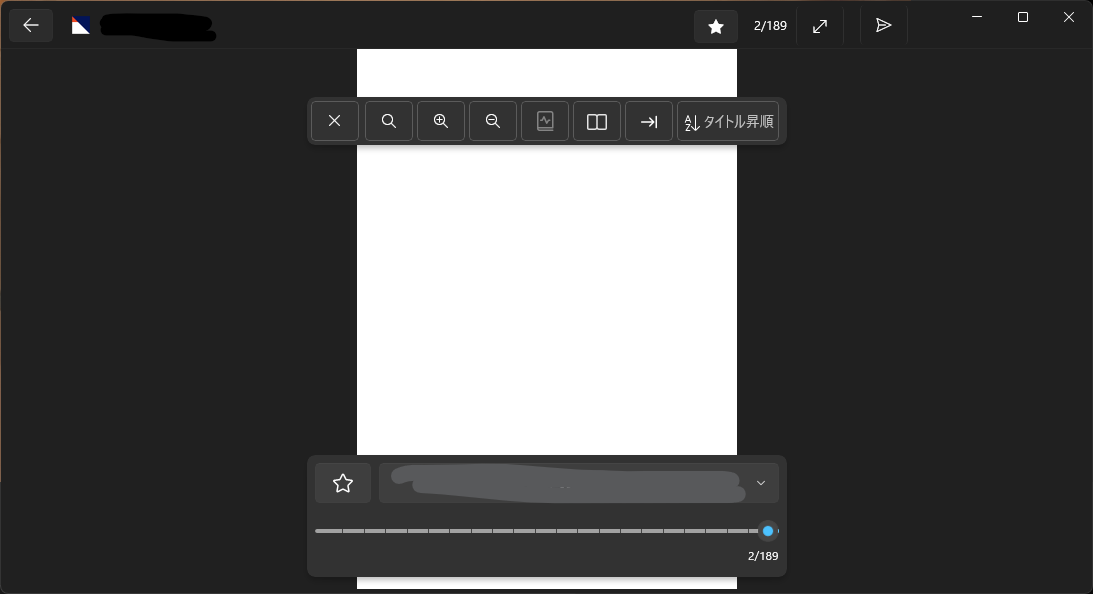This screenshot has height=594, width=1093.
Task: Click the page slider's blue handle
Action: (x=767, y=531)
